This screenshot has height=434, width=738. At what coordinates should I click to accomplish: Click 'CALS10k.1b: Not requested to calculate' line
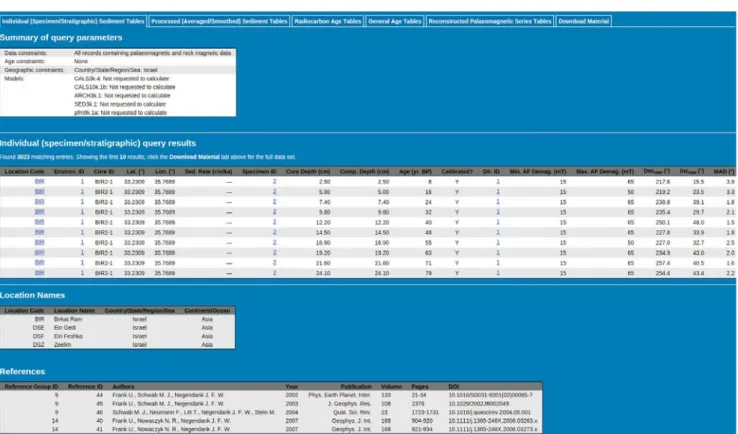click(x=124, y=87)
